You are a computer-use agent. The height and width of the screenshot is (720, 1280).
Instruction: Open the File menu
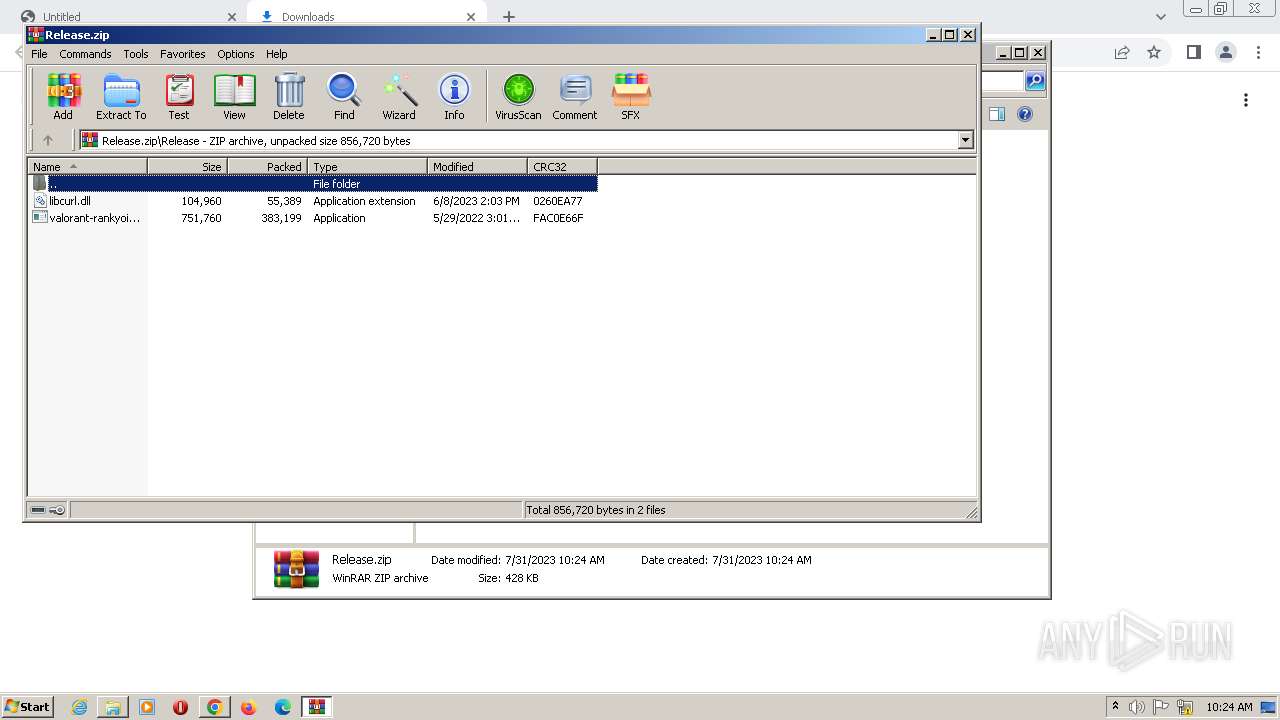[39, 54]
